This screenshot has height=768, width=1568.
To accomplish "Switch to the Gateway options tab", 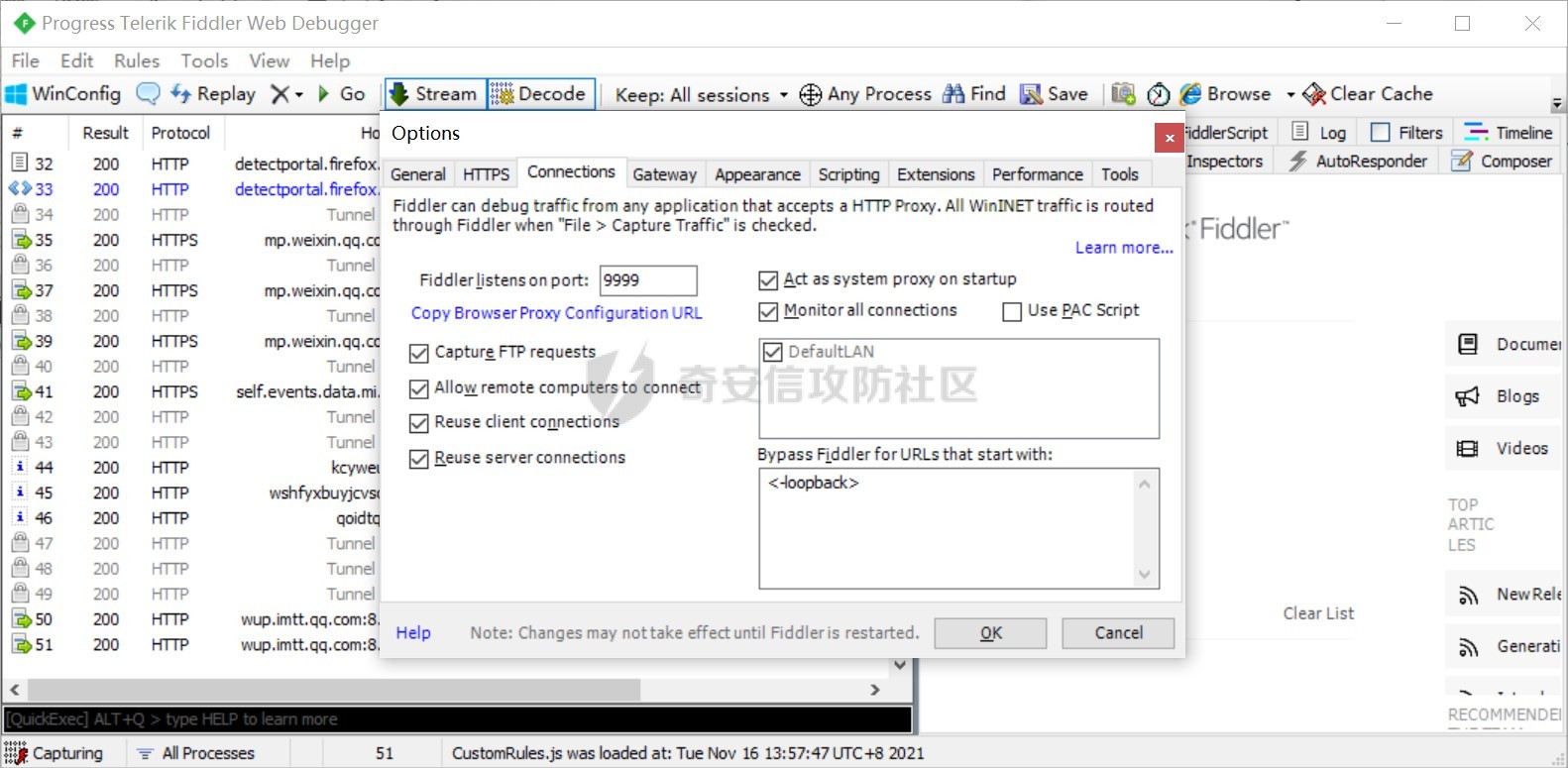I will [664, 174].
